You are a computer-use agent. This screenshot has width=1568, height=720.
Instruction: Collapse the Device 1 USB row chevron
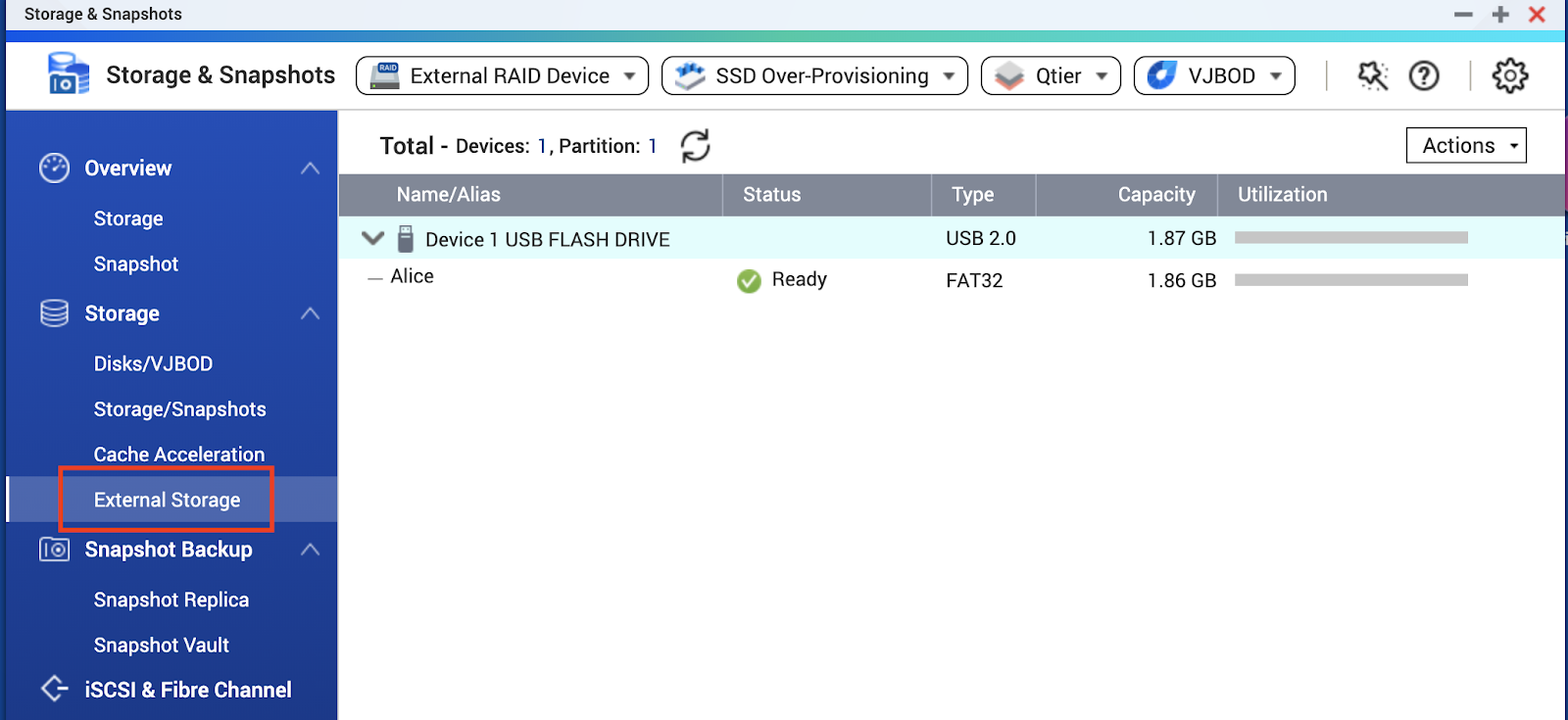[x=372, y=238]
